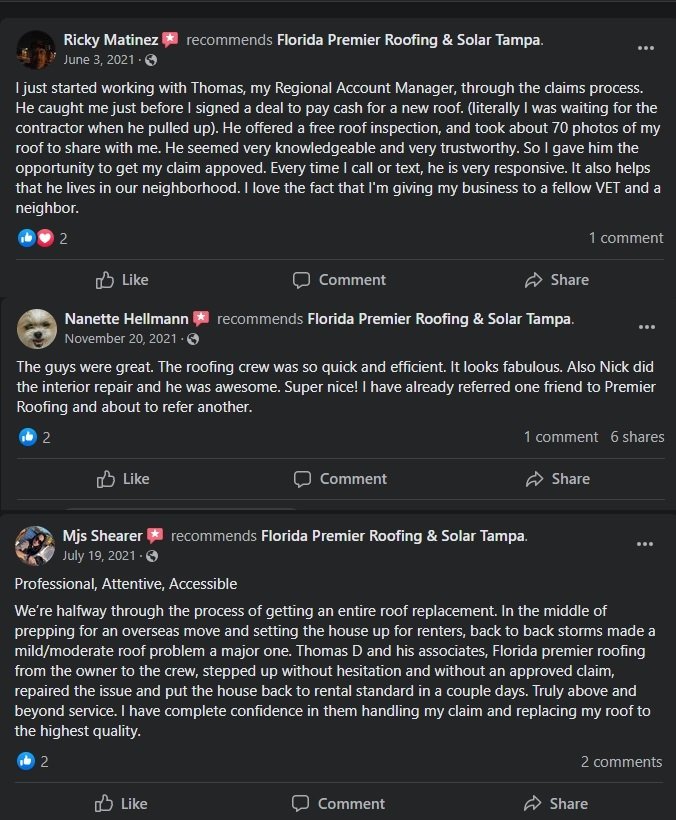The width and height of the screenshot is (676, 820).
Task: Like Ricky Matinez's recommendation post
Action: pos(122,280)
